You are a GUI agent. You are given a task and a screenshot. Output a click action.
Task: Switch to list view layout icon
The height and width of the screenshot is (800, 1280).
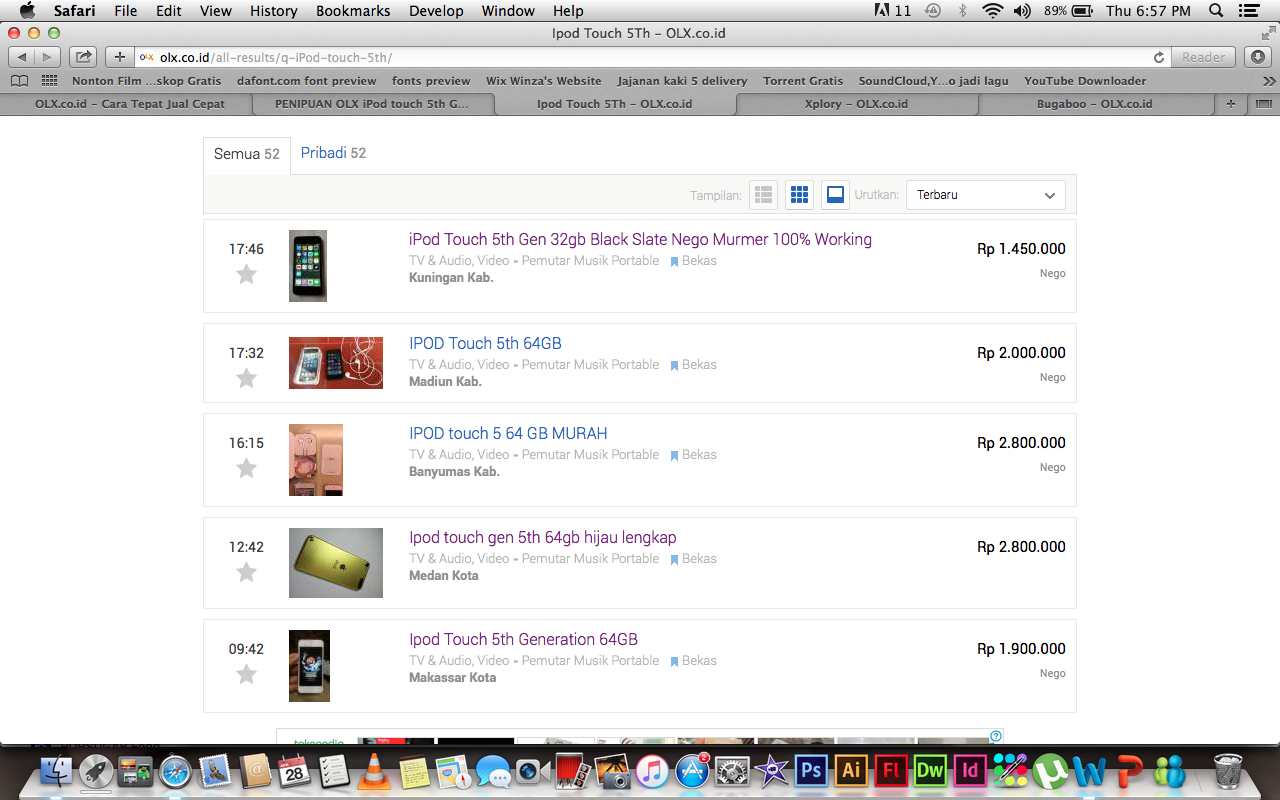[x=764, y=195]
